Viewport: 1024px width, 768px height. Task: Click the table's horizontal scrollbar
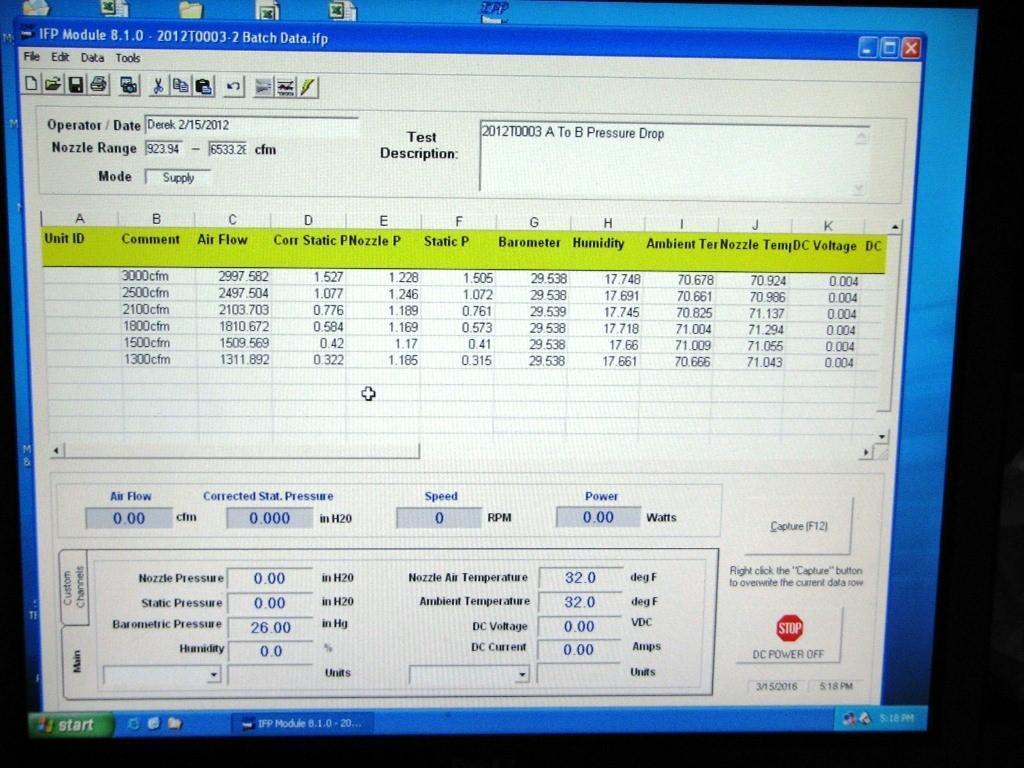[240, 451]
